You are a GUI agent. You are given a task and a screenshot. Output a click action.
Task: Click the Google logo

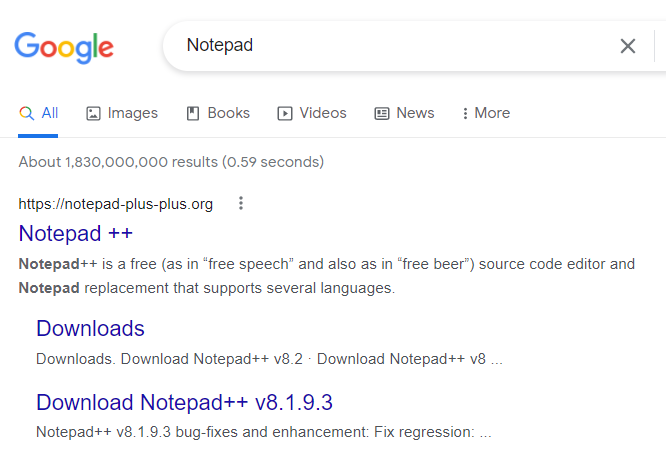click(x=64, y=47)
